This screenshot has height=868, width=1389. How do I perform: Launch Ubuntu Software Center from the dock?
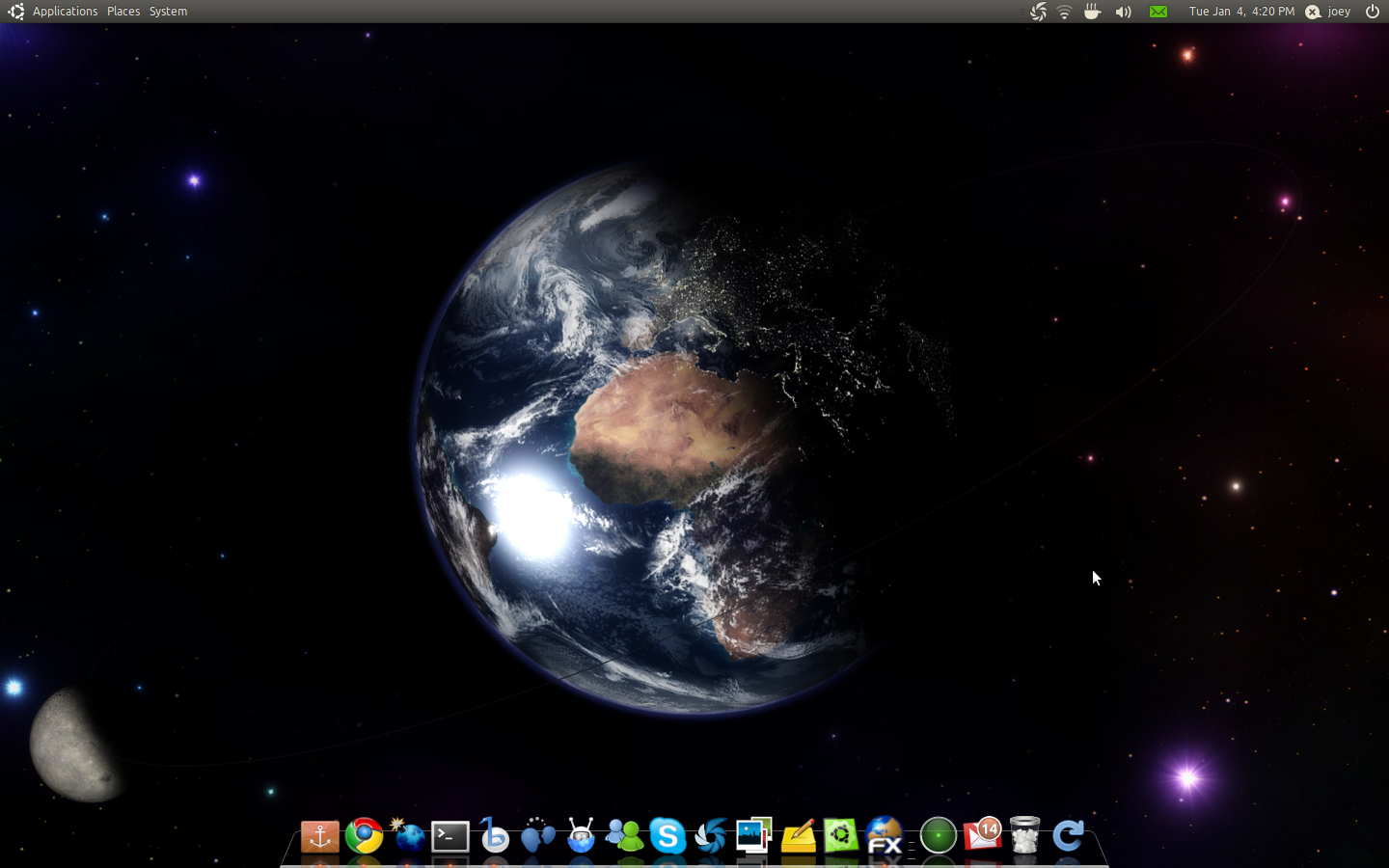[839, 837]
